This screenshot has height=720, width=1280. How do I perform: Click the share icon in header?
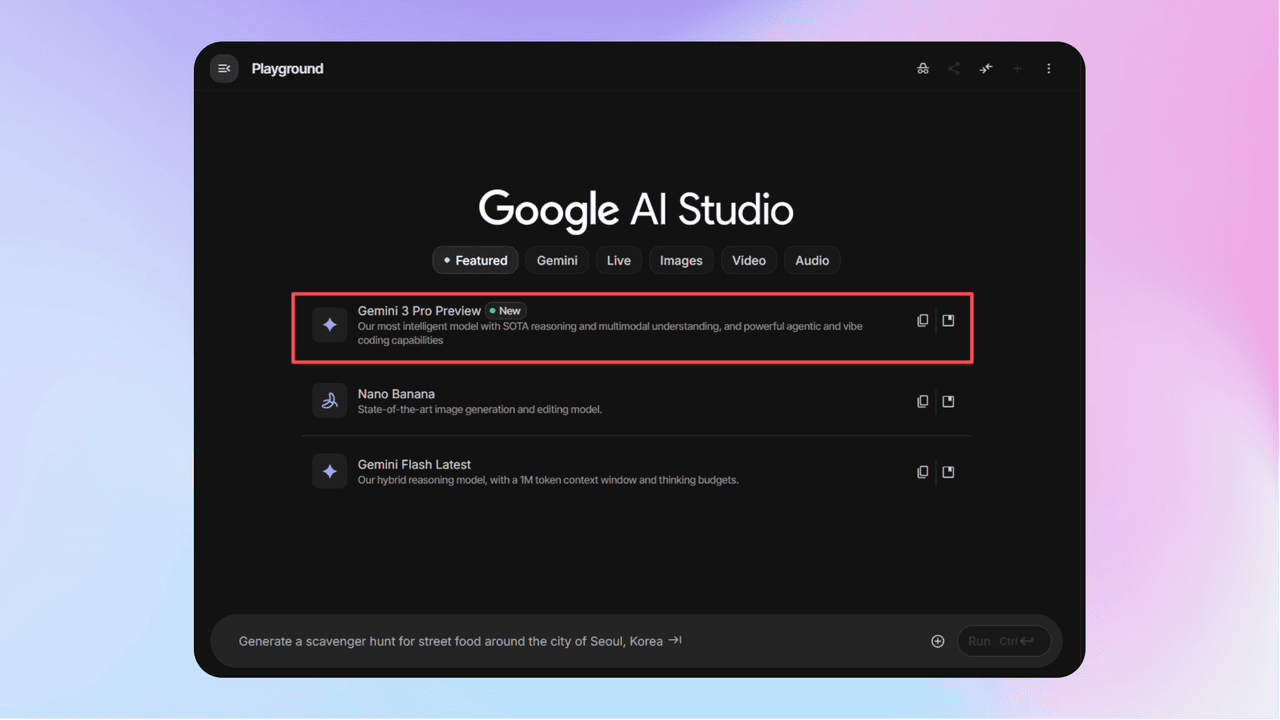954,69
